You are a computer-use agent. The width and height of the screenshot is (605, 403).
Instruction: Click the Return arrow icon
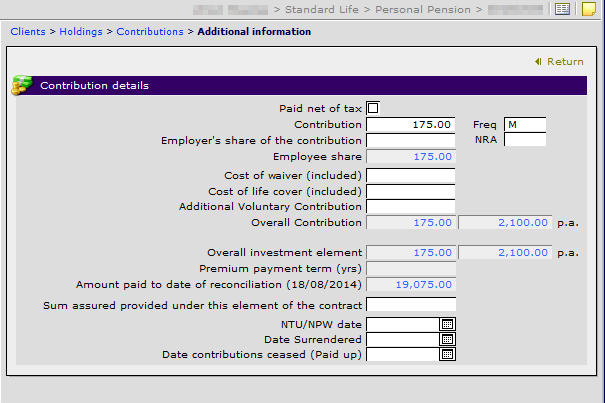tap(538, 61)
